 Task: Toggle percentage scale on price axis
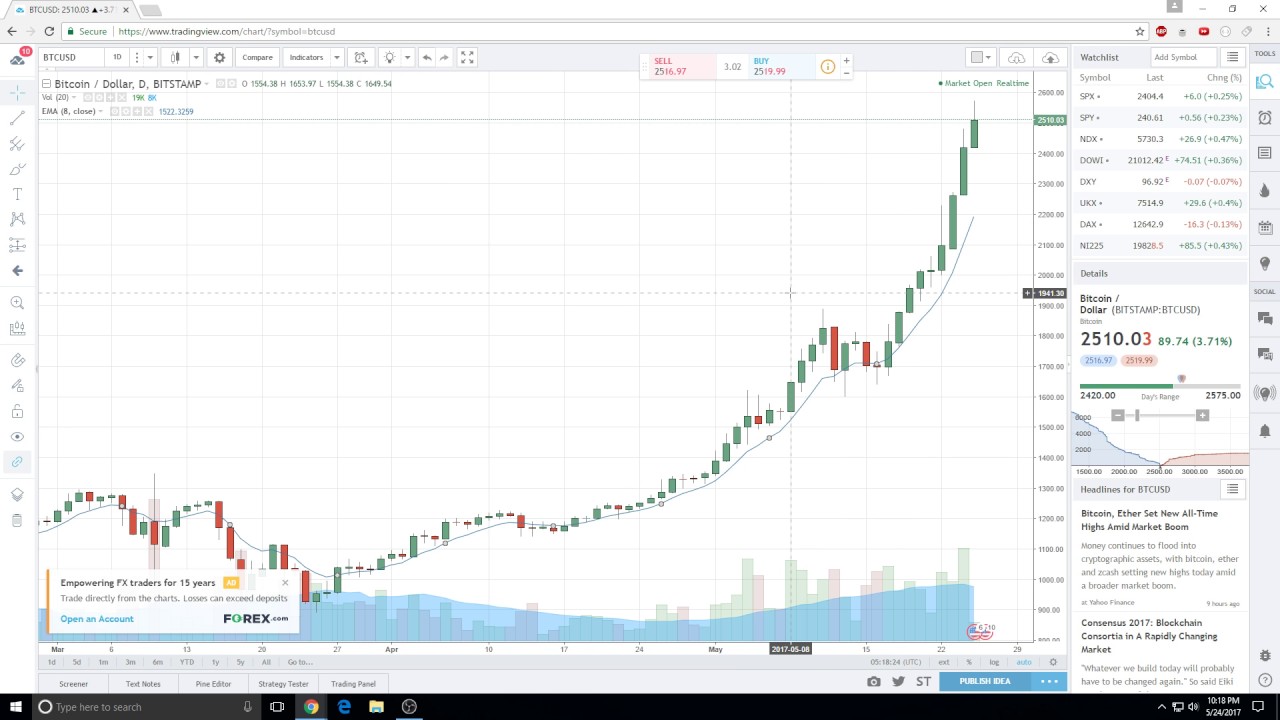click(968, 662)
